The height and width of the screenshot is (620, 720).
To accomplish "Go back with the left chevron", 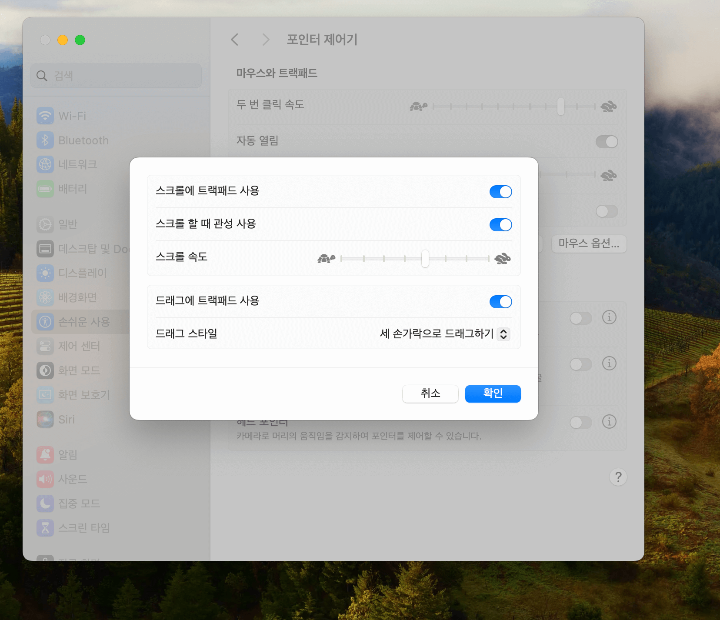I will pos(235,40).
